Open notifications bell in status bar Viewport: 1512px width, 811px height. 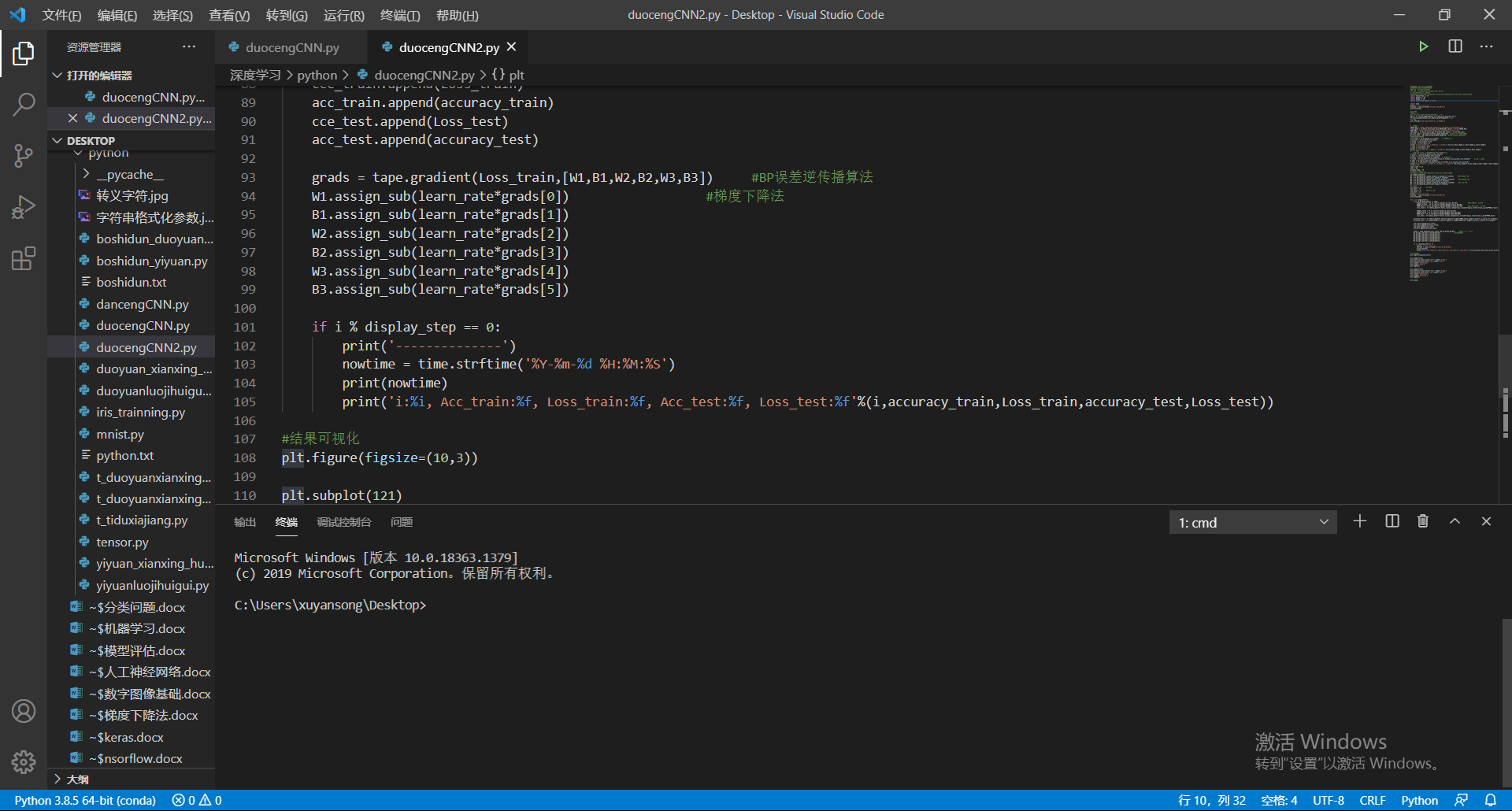click(1491, 800)
